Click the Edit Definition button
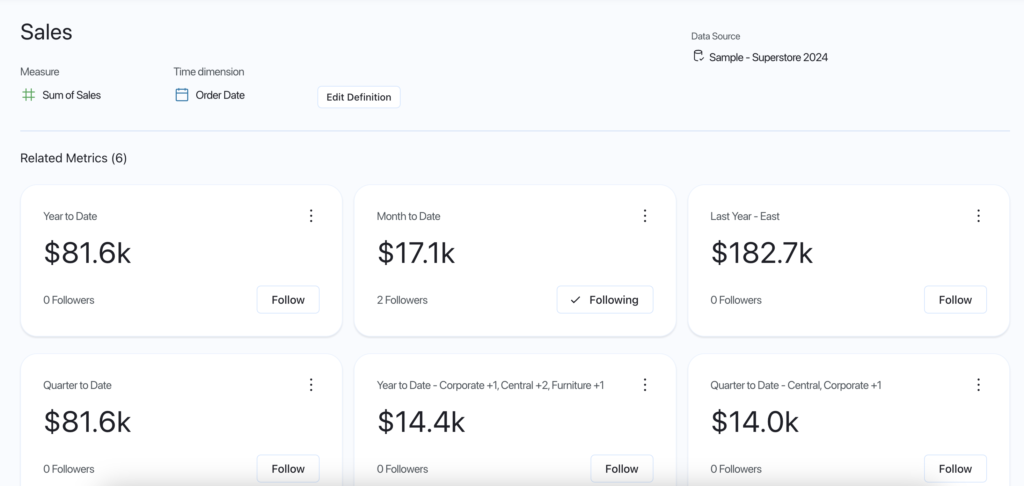The image size is (1024, 486). click(x=359, y=97)
